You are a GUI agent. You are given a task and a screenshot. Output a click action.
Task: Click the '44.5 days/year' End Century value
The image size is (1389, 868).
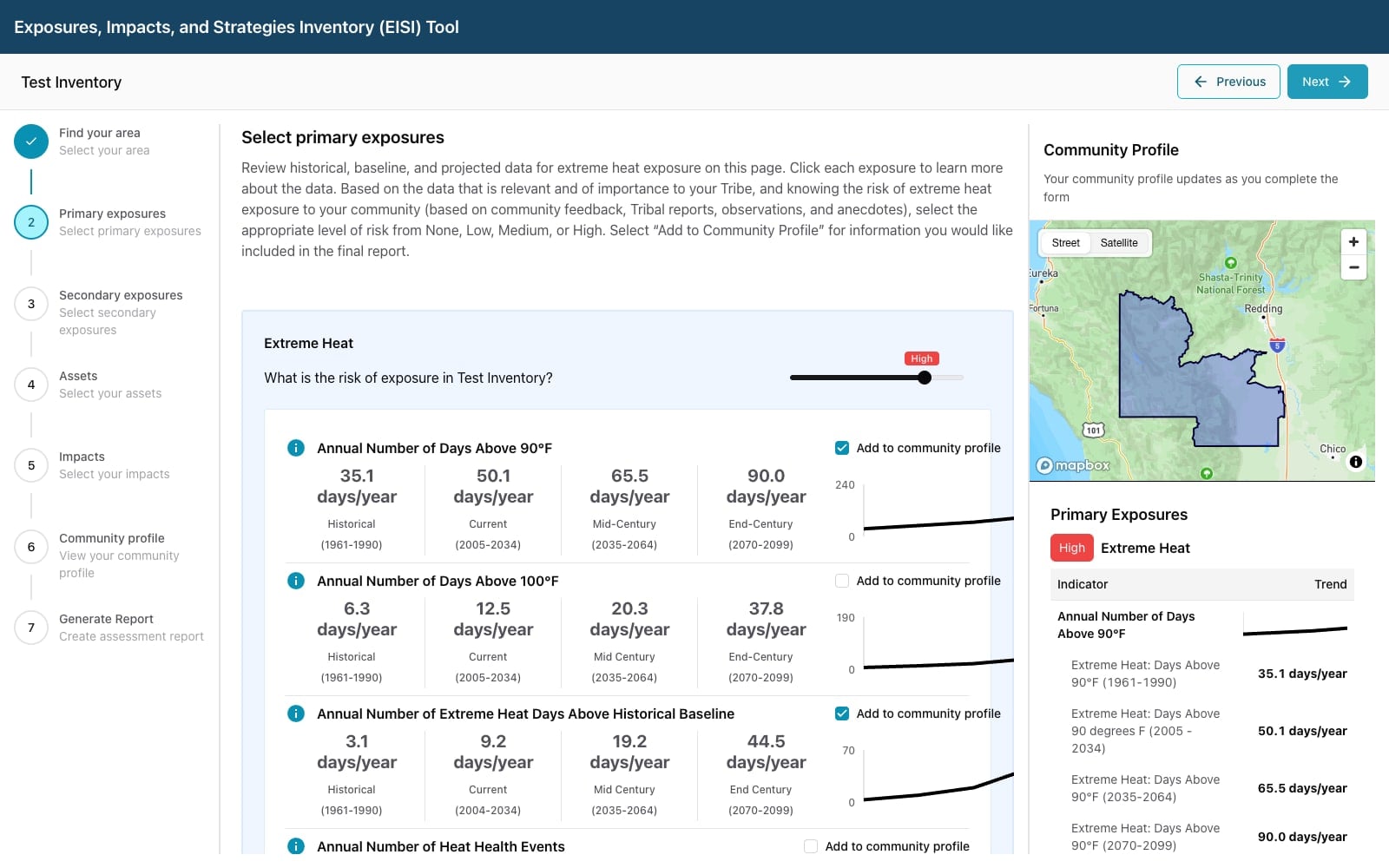(x=766, y=752)
